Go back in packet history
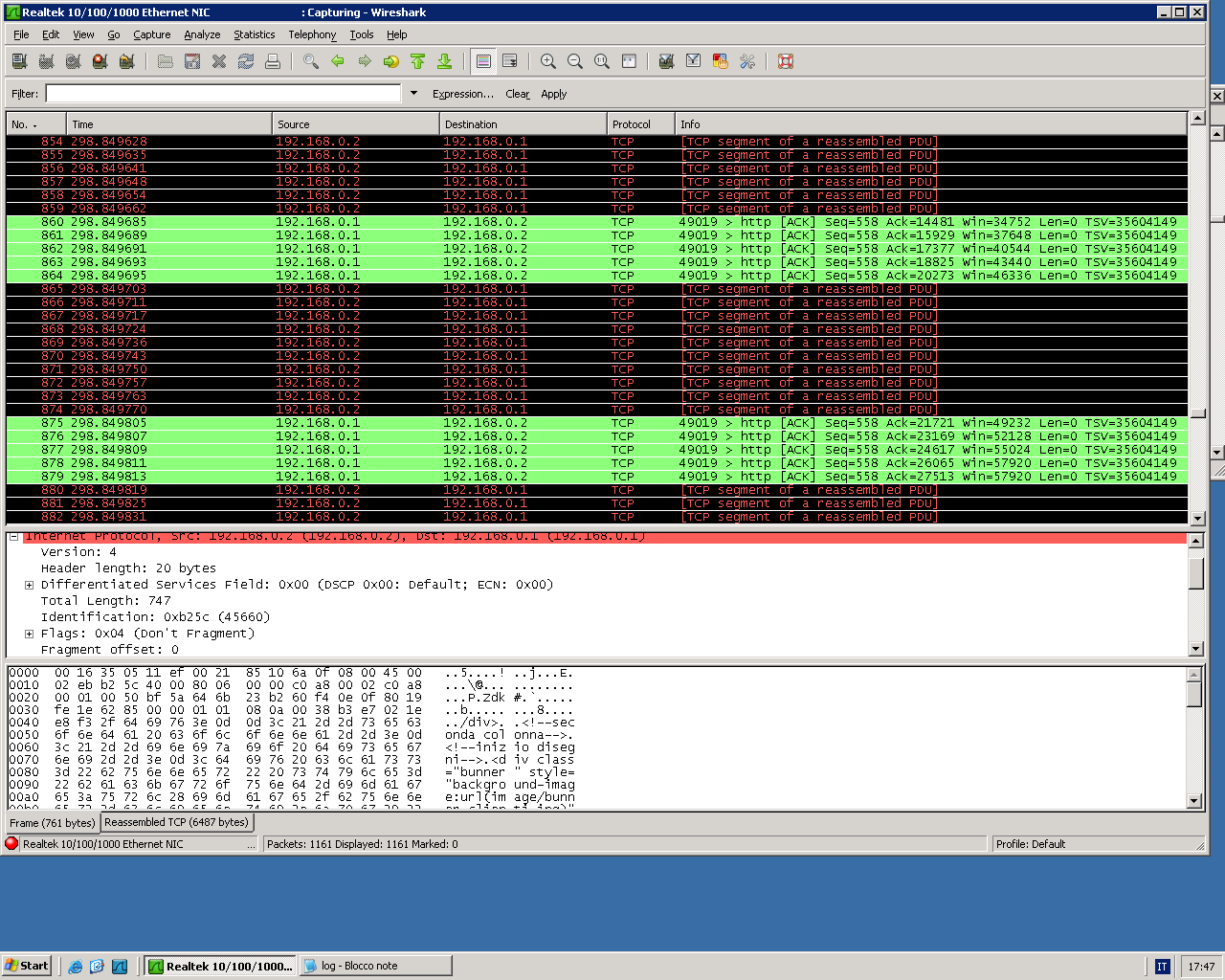 pyautogui.click(x=338, y=61)
